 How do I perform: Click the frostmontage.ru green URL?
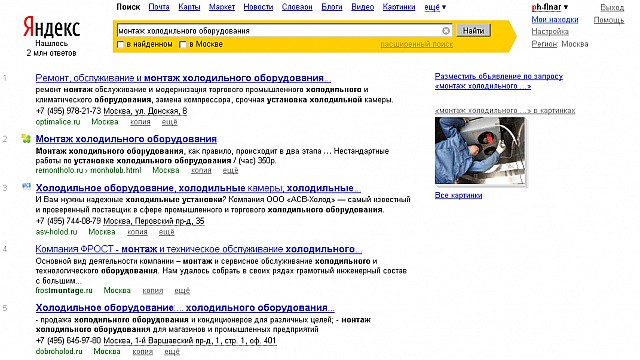(x=64, y=291)
